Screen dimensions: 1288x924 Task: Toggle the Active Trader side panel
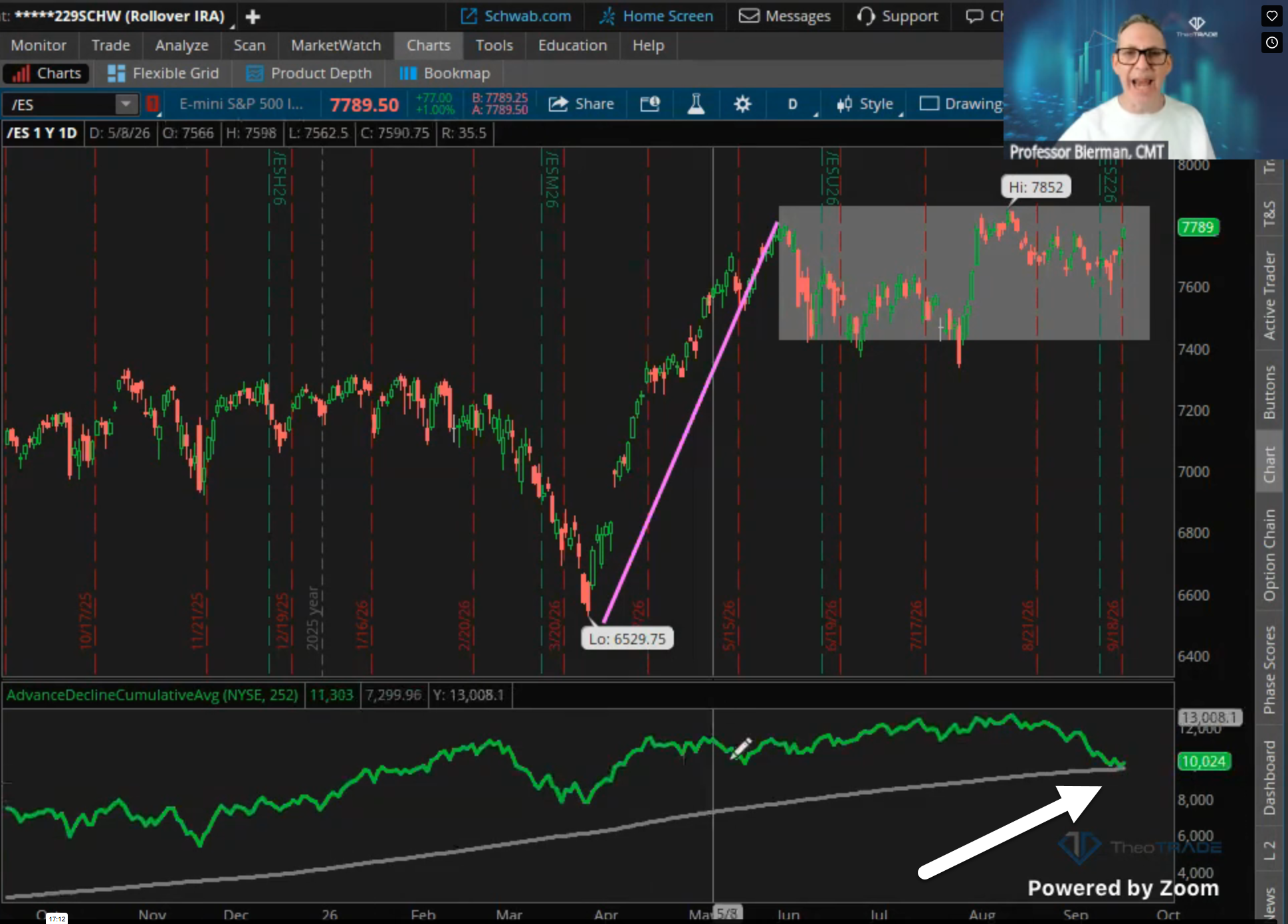[x=1269, y=296]
